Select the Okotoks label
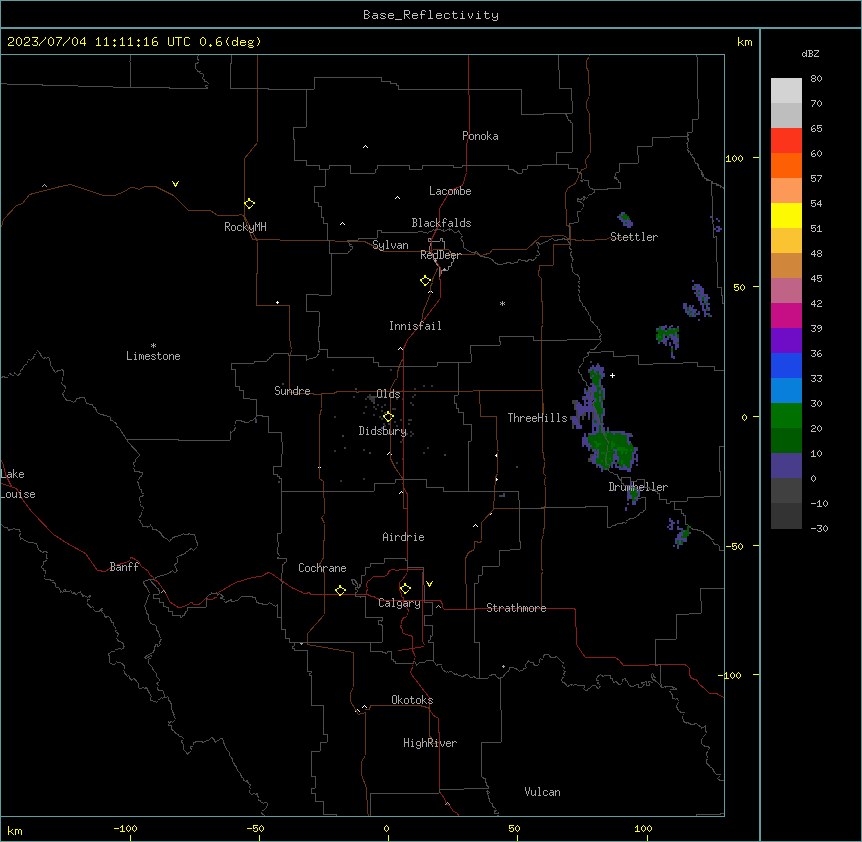The width and height of the screenshot is (862, 842). tap(412, 700)
